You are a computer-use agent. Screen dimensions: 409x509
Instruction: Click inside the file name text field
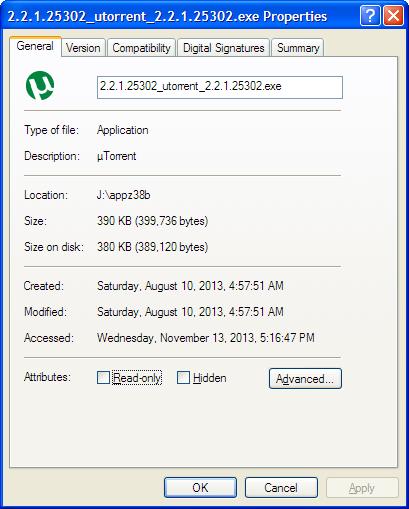coord(220,87)
